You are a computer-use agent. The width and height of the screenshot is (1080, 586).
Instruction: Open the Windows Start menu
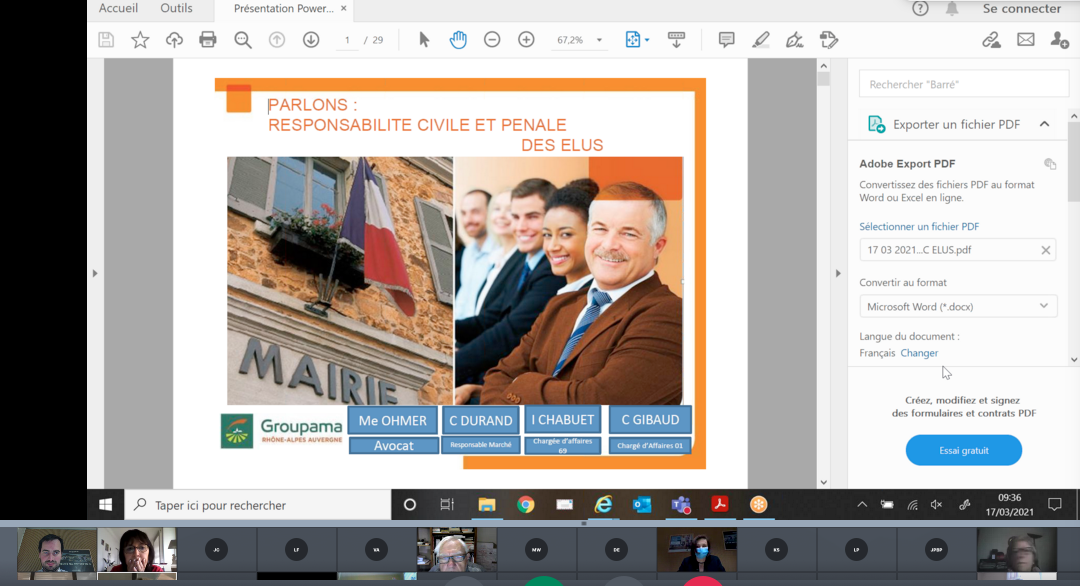click(105, 505)
